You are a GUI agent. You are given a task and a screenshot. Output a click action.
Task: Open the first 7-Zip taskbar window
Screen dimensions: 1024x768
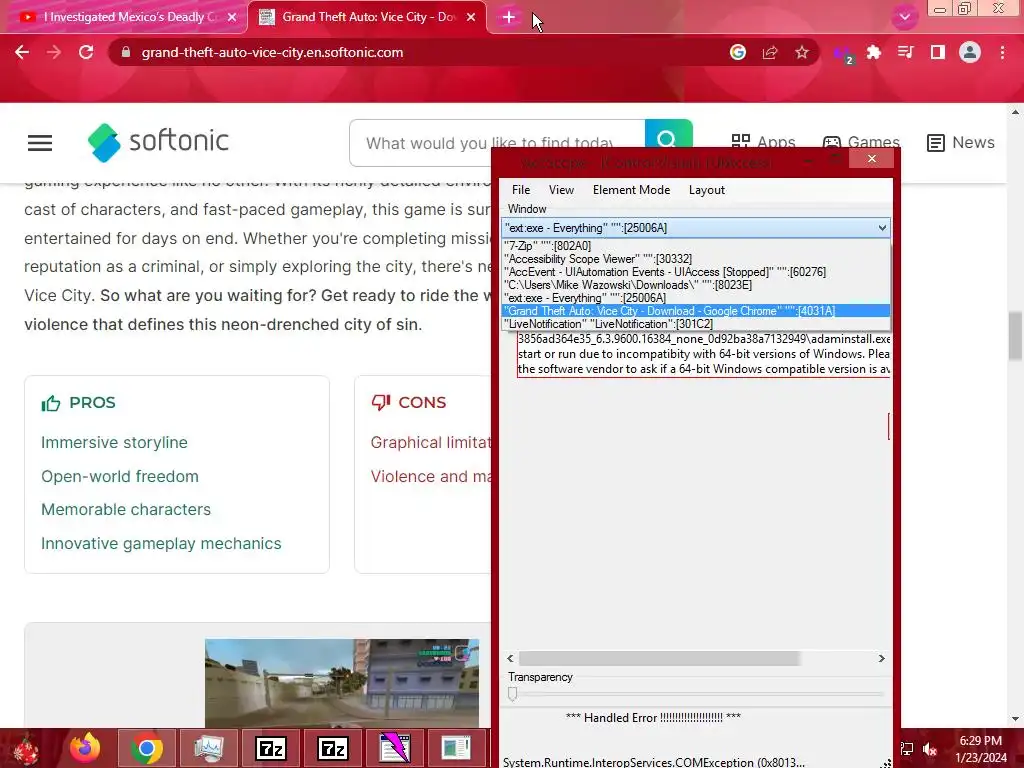(x=270, y=748)
